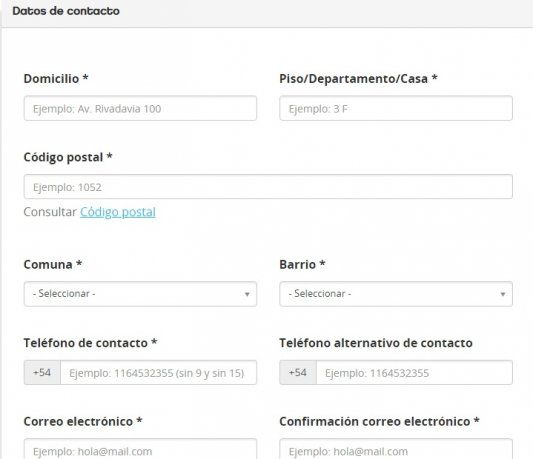Click the +54 prefix beside Teléfono de contacto
This screenshot has width=533, height=459.
pyautogui.click(x=42, y=373)
